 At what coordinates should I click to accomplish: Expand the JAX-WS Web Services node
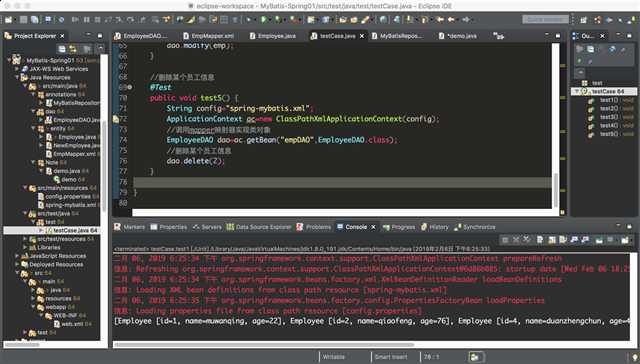tap(17, 69)
